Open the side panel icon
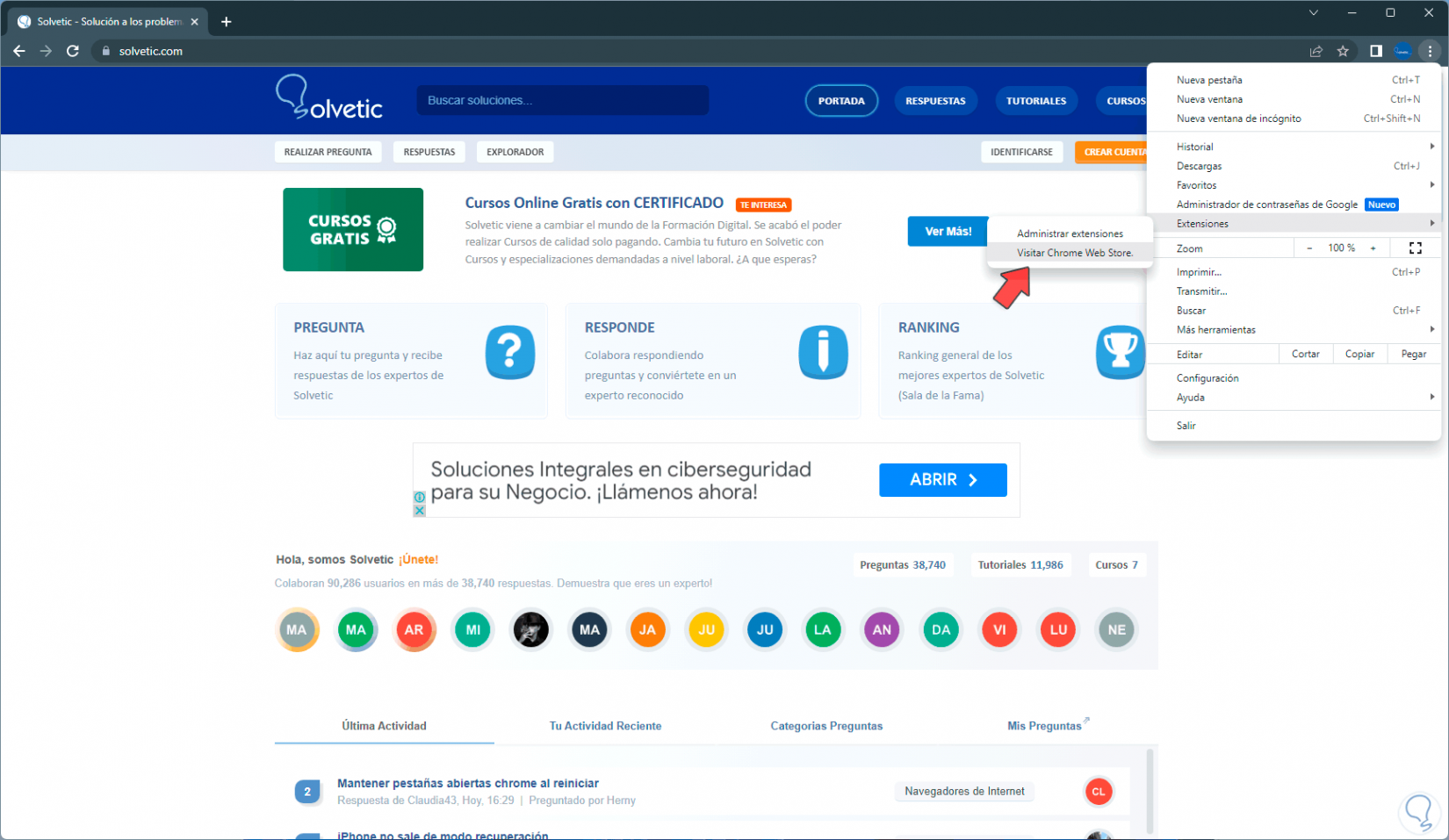 pyautogui.click(x=1376, y=51)
